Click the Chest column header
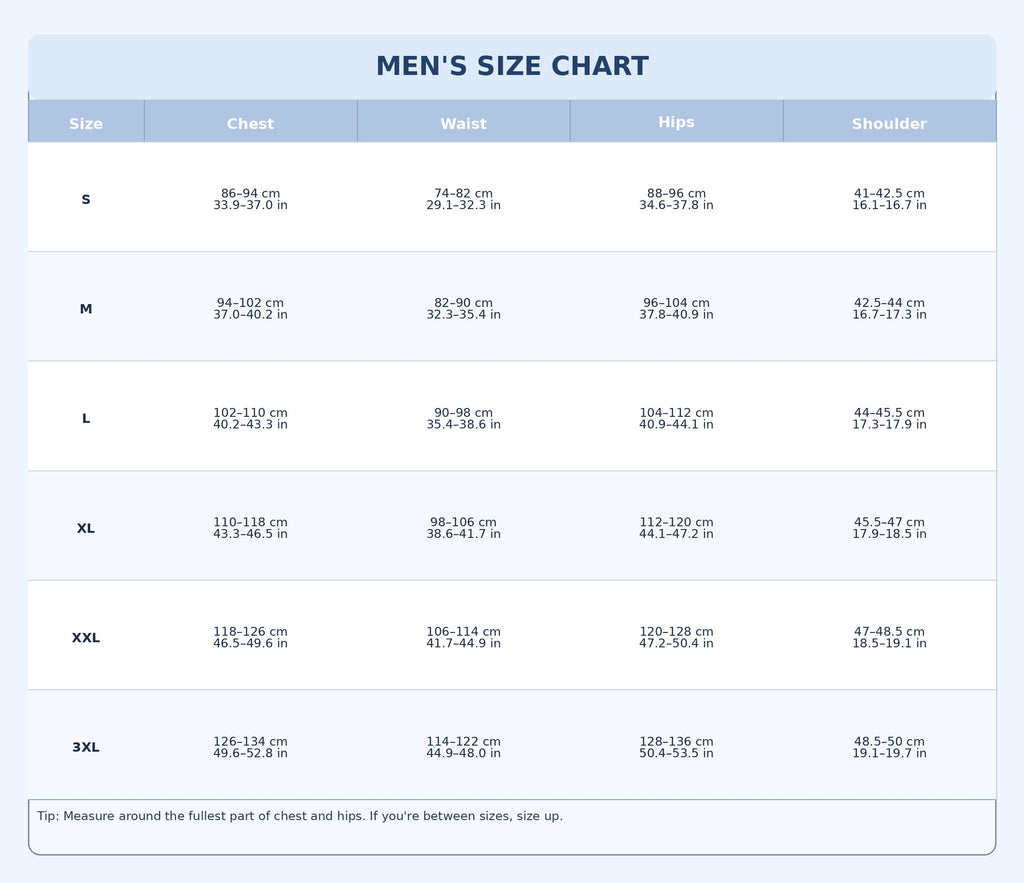The image size is (1024, 883). point(250,124)
